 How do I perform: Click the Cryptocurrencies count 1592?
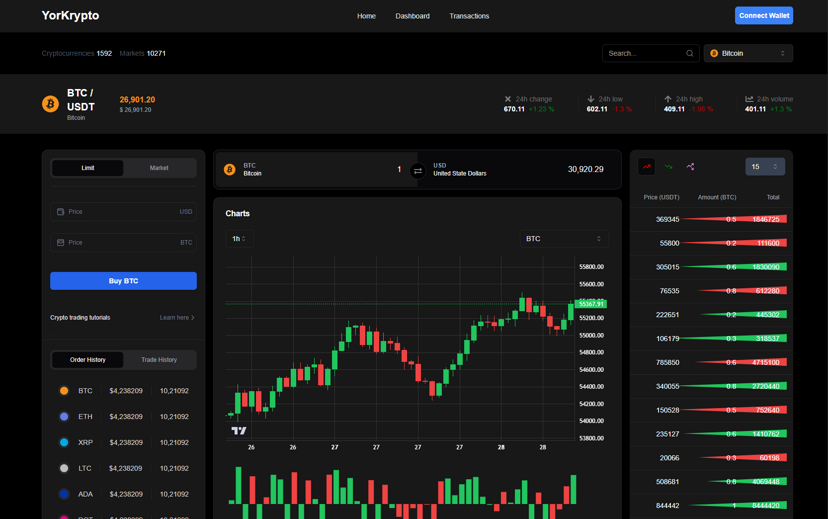[x=104, y=53]
